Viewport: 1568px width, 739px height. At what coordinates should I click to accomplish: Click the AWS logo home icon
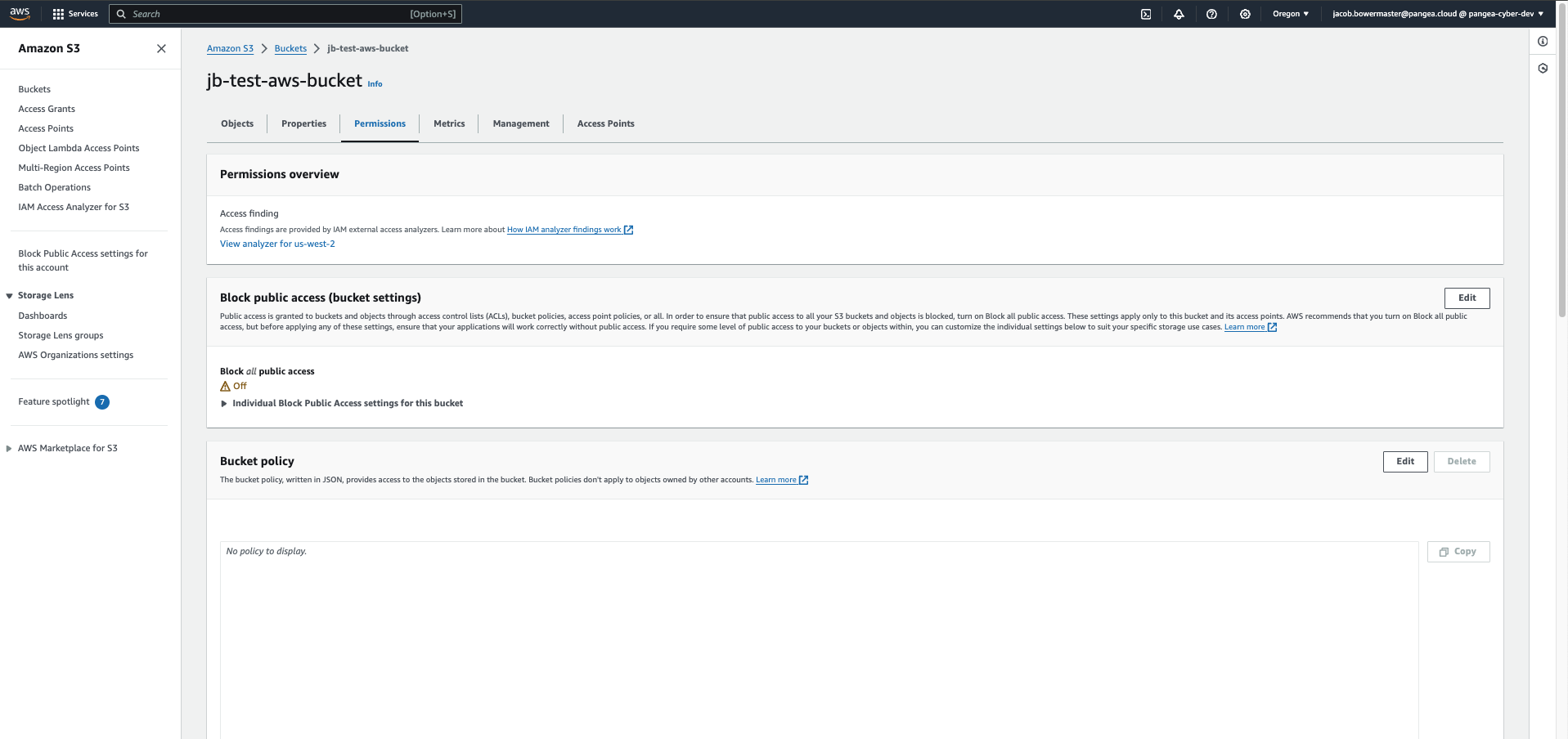click(x=20, y=13)
